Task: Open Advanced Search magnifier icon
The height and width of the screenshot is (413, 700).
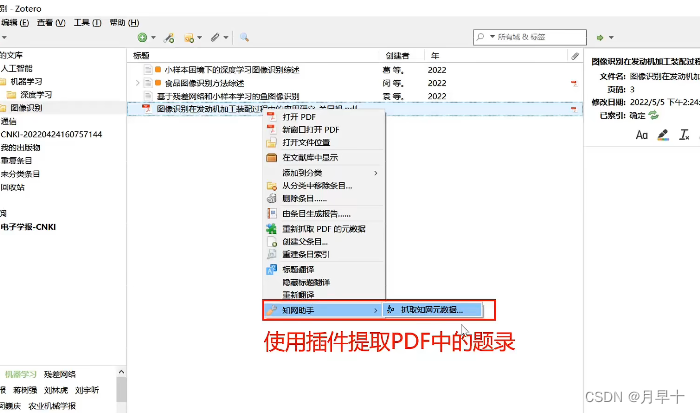Action: 244,38
